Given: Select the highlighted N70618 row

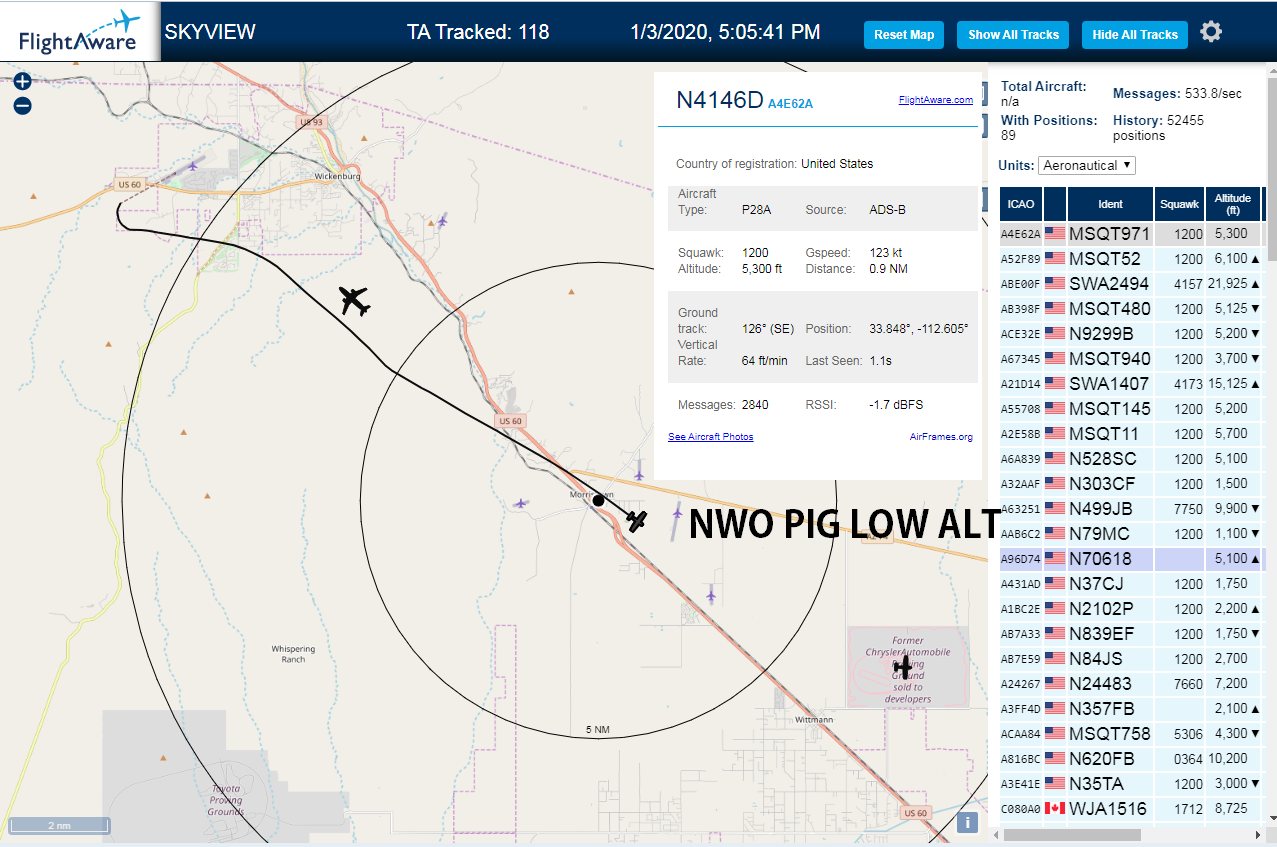Looking at the screenshot, I should [x=1132, y=559].
